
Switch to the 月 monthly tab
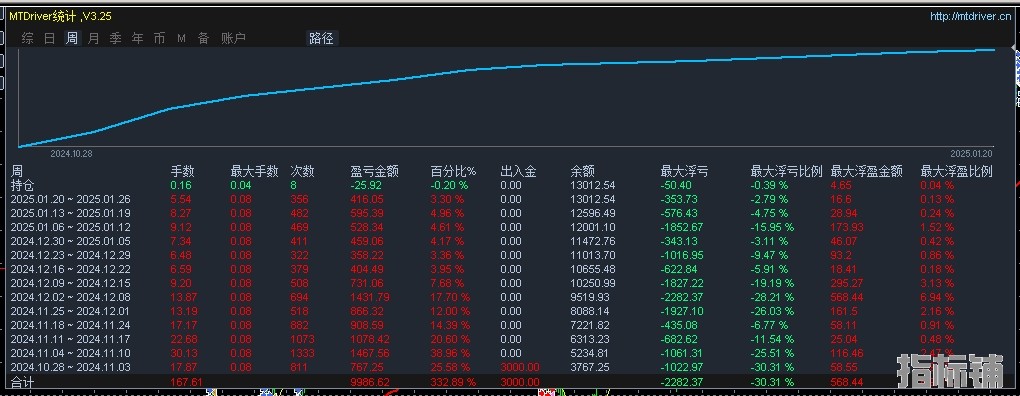click(x=94, y=38)
